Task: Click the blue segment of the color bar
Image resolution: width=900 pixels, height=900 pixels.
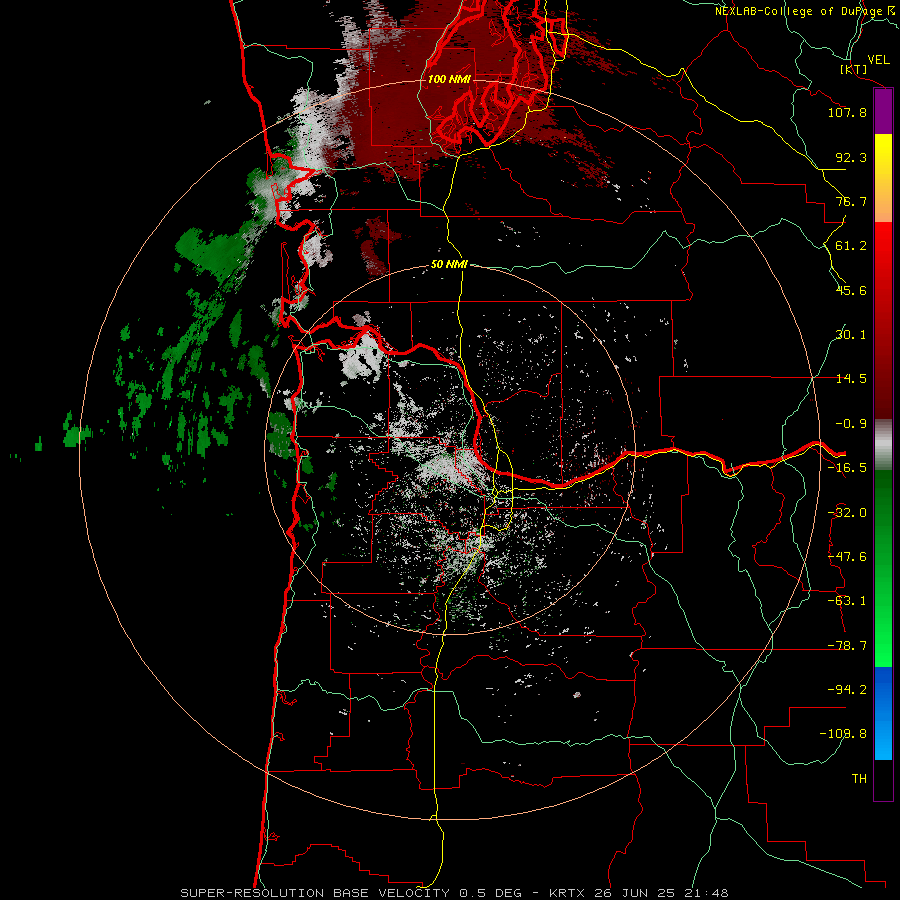Action: [x=883, y=713]
